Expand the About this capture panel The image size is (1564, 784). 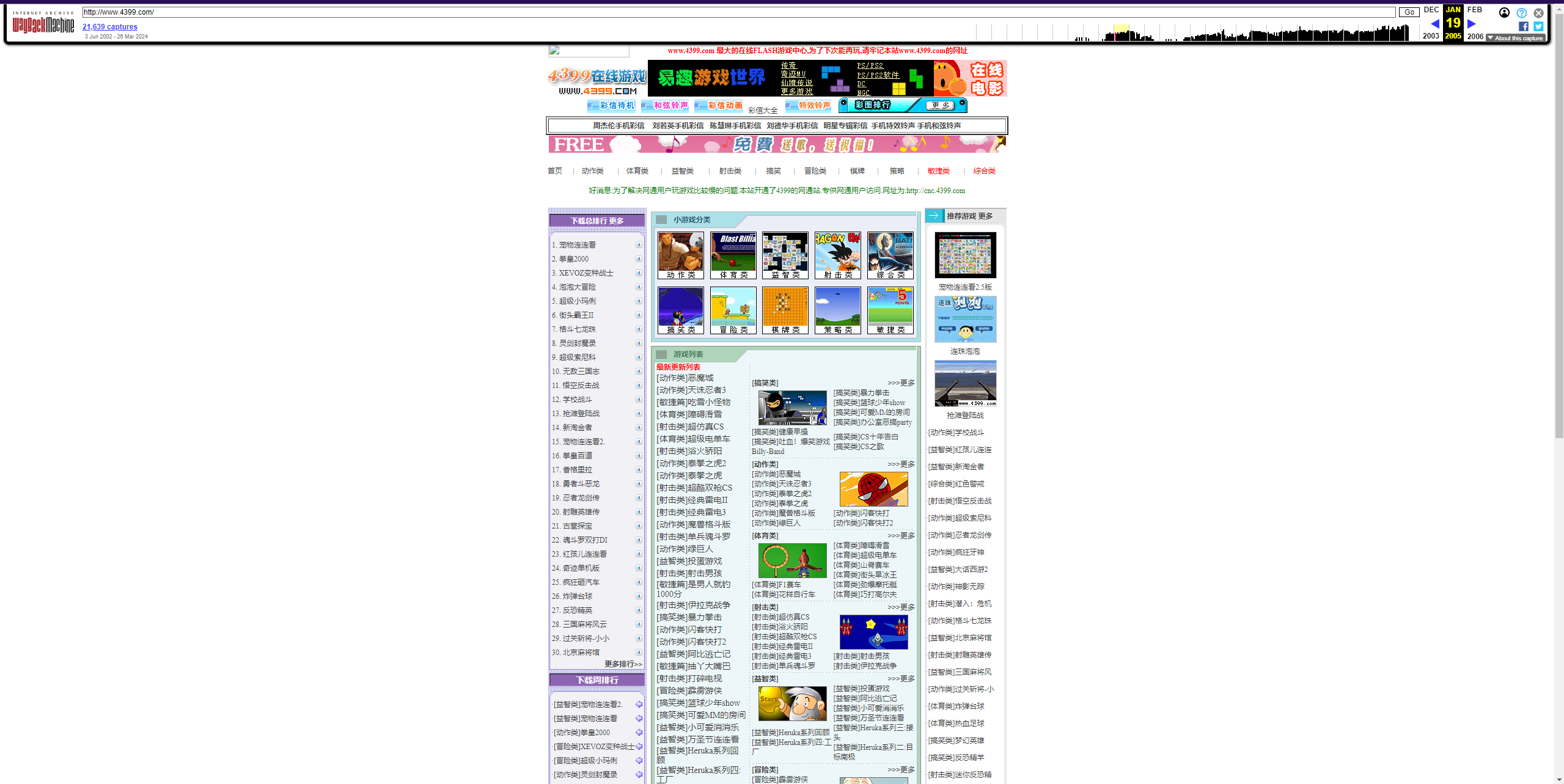(1516, 38)
